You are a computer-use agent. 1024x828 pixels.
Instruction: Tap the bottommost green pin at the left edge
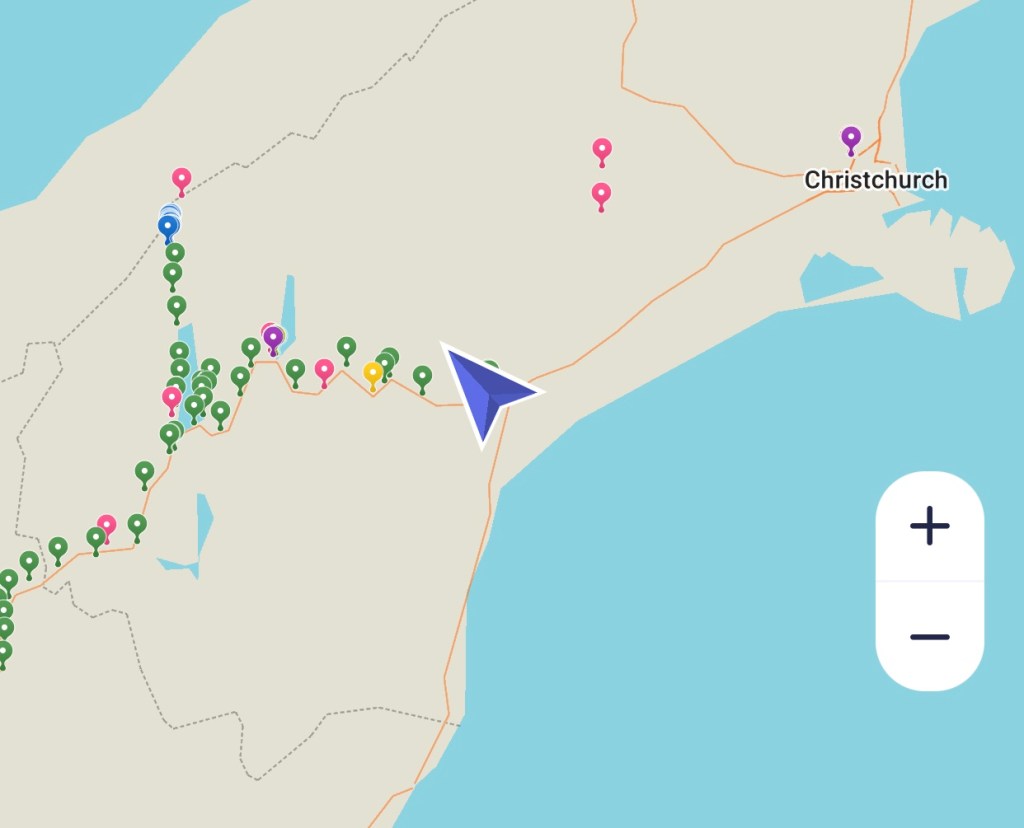point(3,655)
